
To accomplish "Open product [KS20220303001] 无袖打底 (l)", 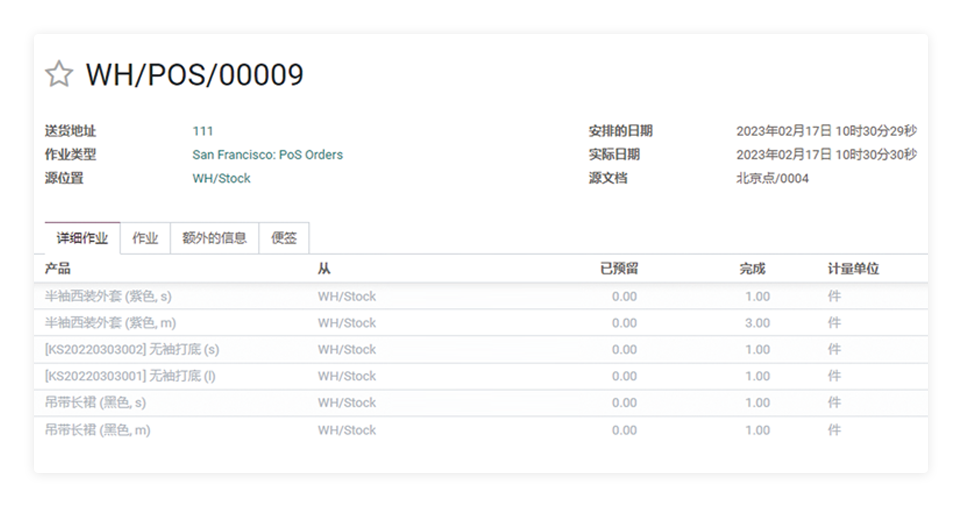I will click(130, 376).
